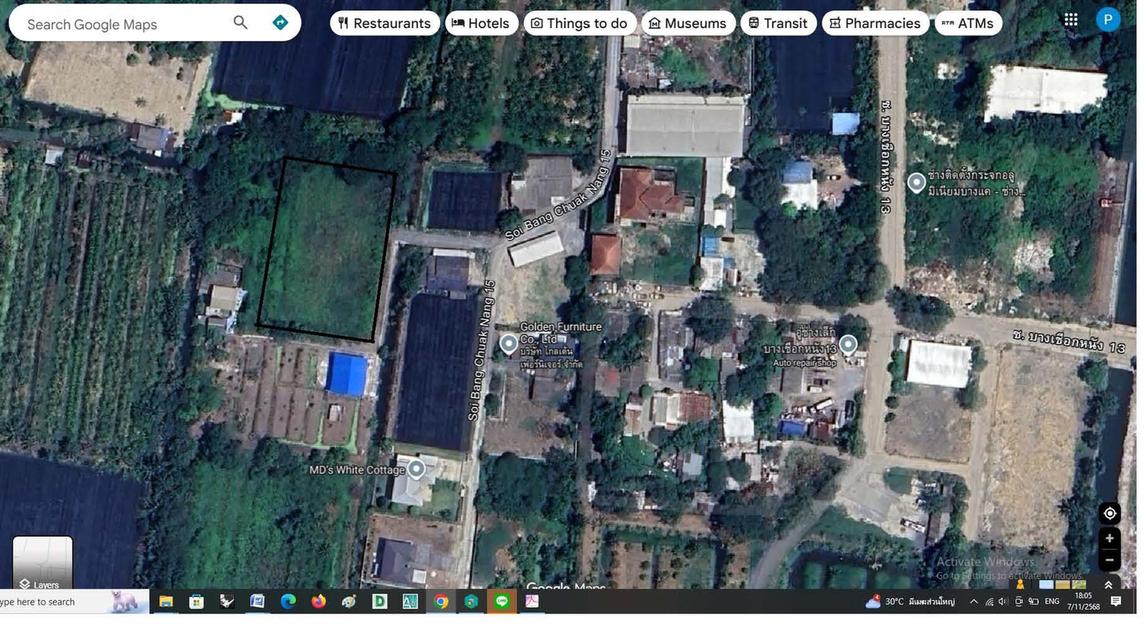Open the LINE app in taskbar
The height and width of the screenshot is (640, 1144).
click(502, 602)
